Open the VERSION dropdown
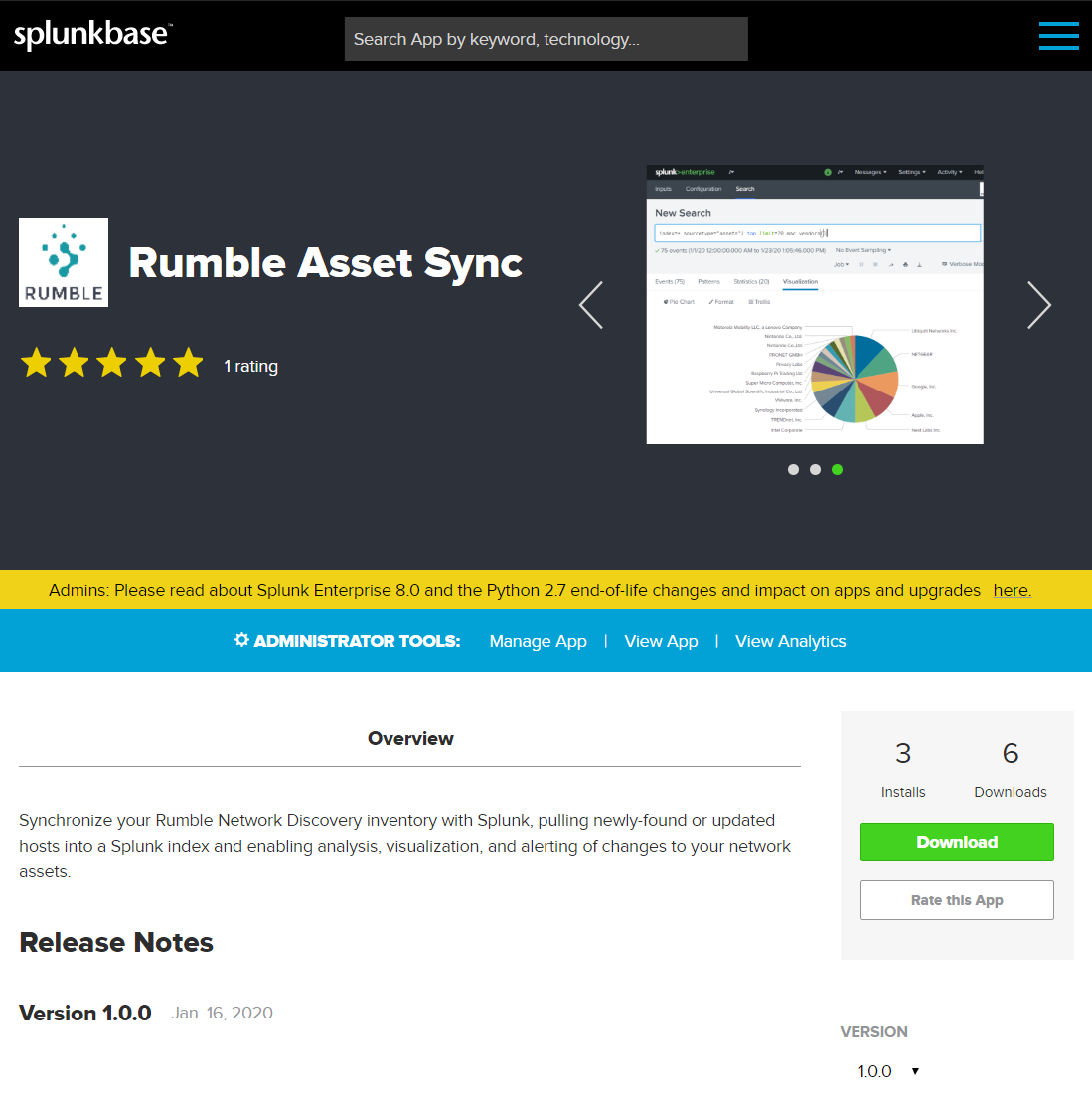The width and height of the screenshot is (1092, 1096). (887, 1070)
